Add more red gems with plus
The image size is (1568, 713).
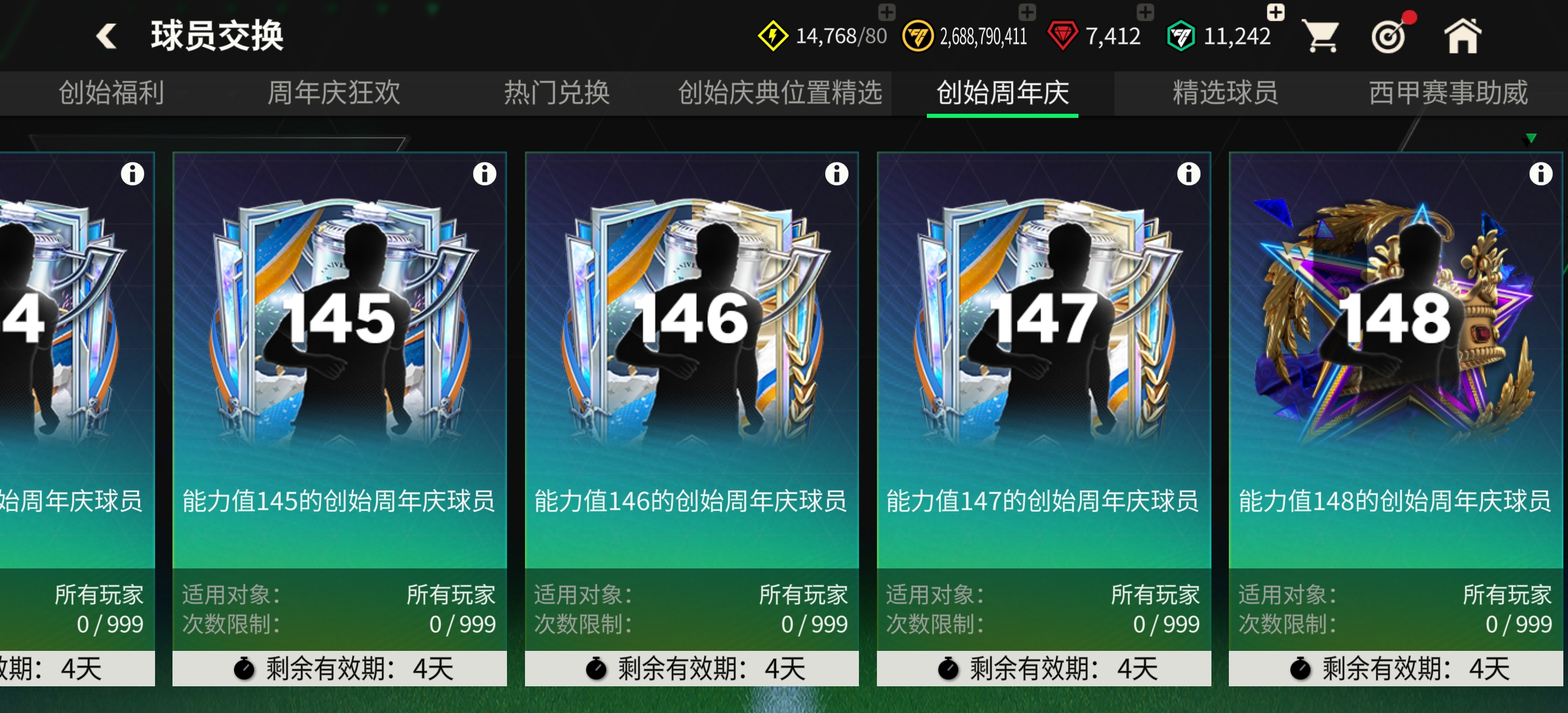(1145, 12)
